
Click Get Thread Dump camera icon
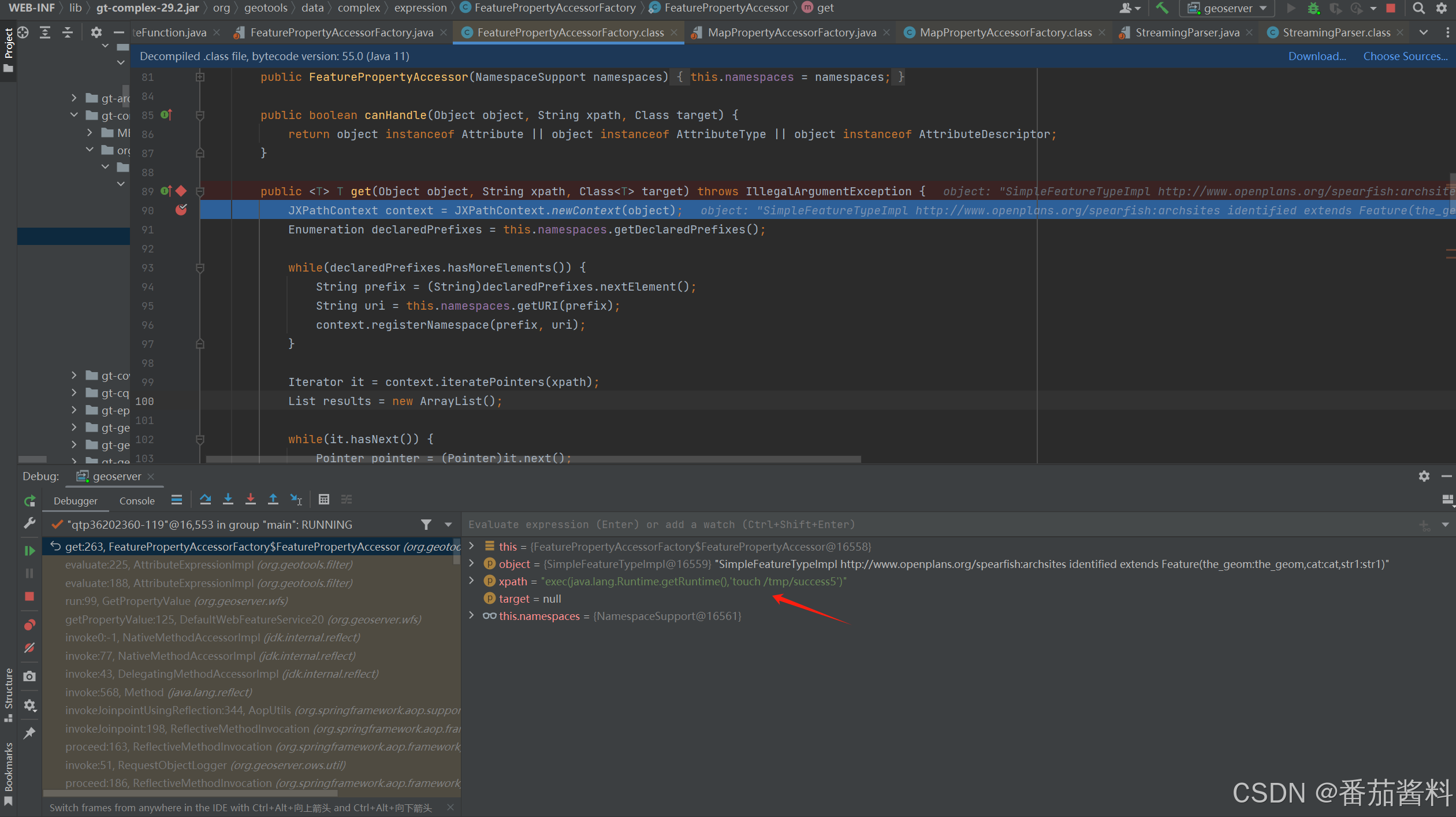pyautogui.click(x=29, y=676)
